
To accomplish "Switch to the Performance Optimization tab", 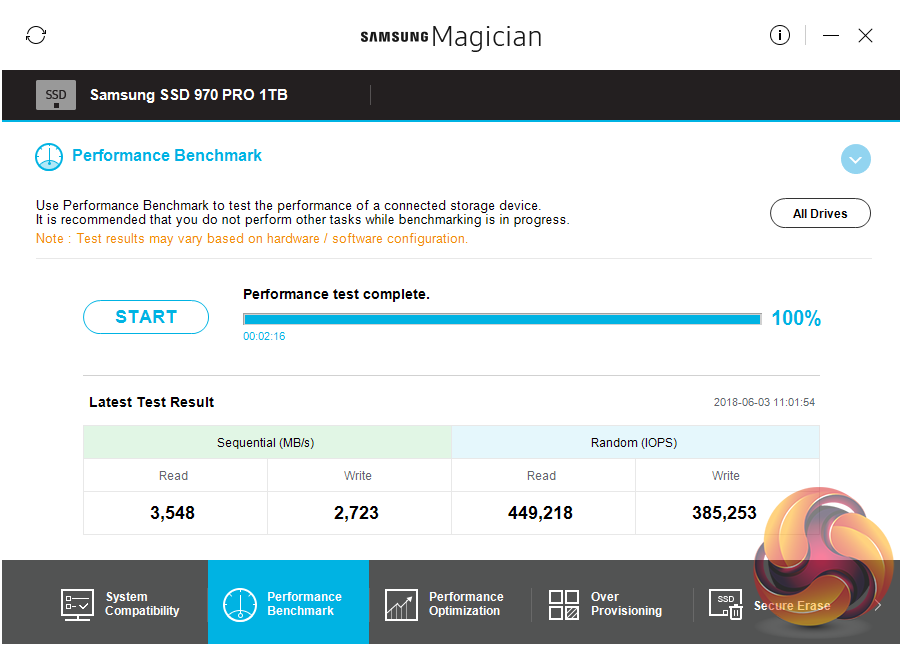I will pos(466,604).
